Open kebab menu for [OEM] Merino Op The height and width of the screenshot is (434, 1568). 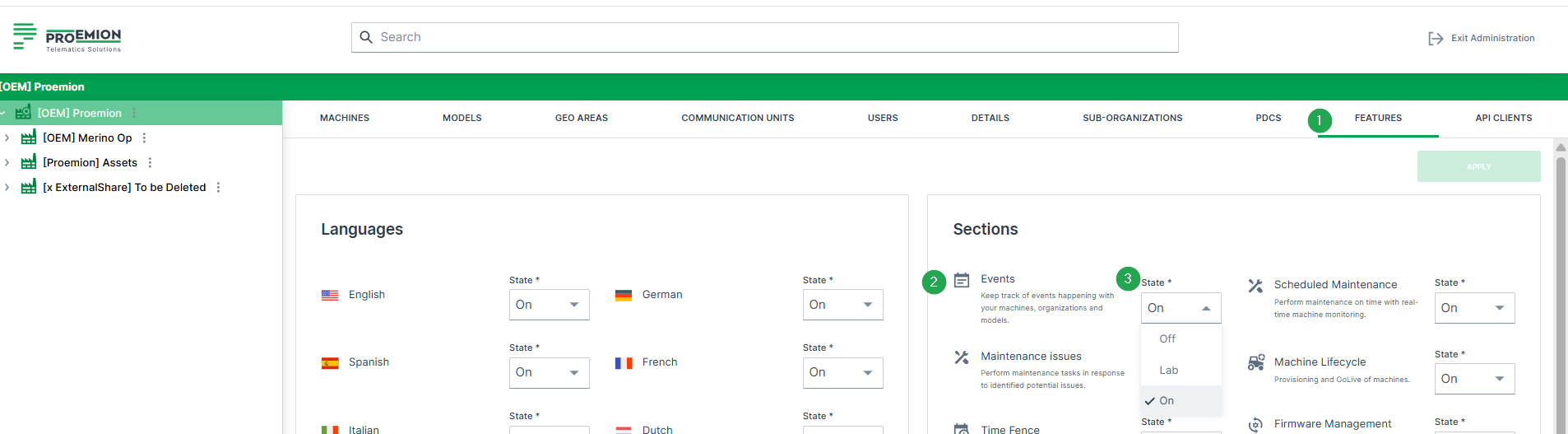tap(145, 138)
